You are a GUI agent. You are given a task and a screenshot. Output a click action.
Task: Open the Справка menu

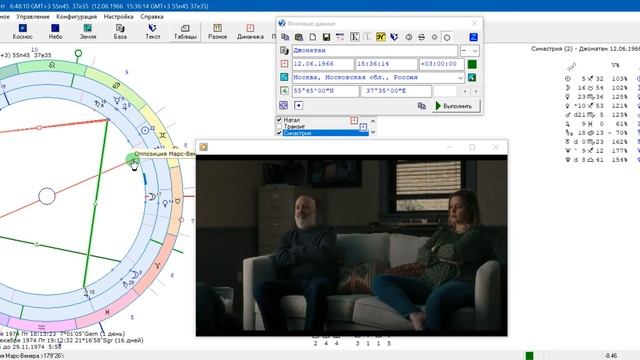click(x=152, y=17)
